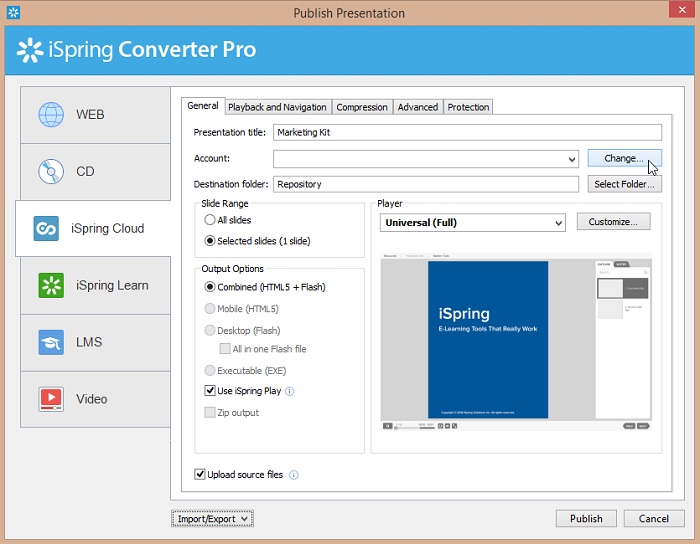This screenshot has width=700, height=544.
Task: Click info icon beside Use iSpring Play
Action: [290, 391]
